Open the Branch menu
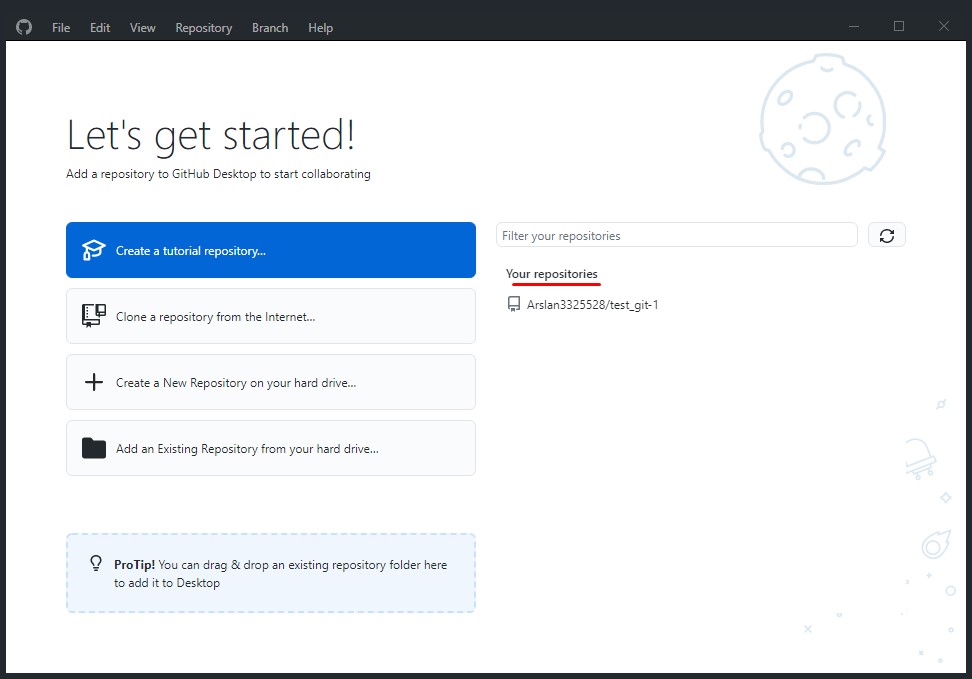 click(x=270, y=28)
